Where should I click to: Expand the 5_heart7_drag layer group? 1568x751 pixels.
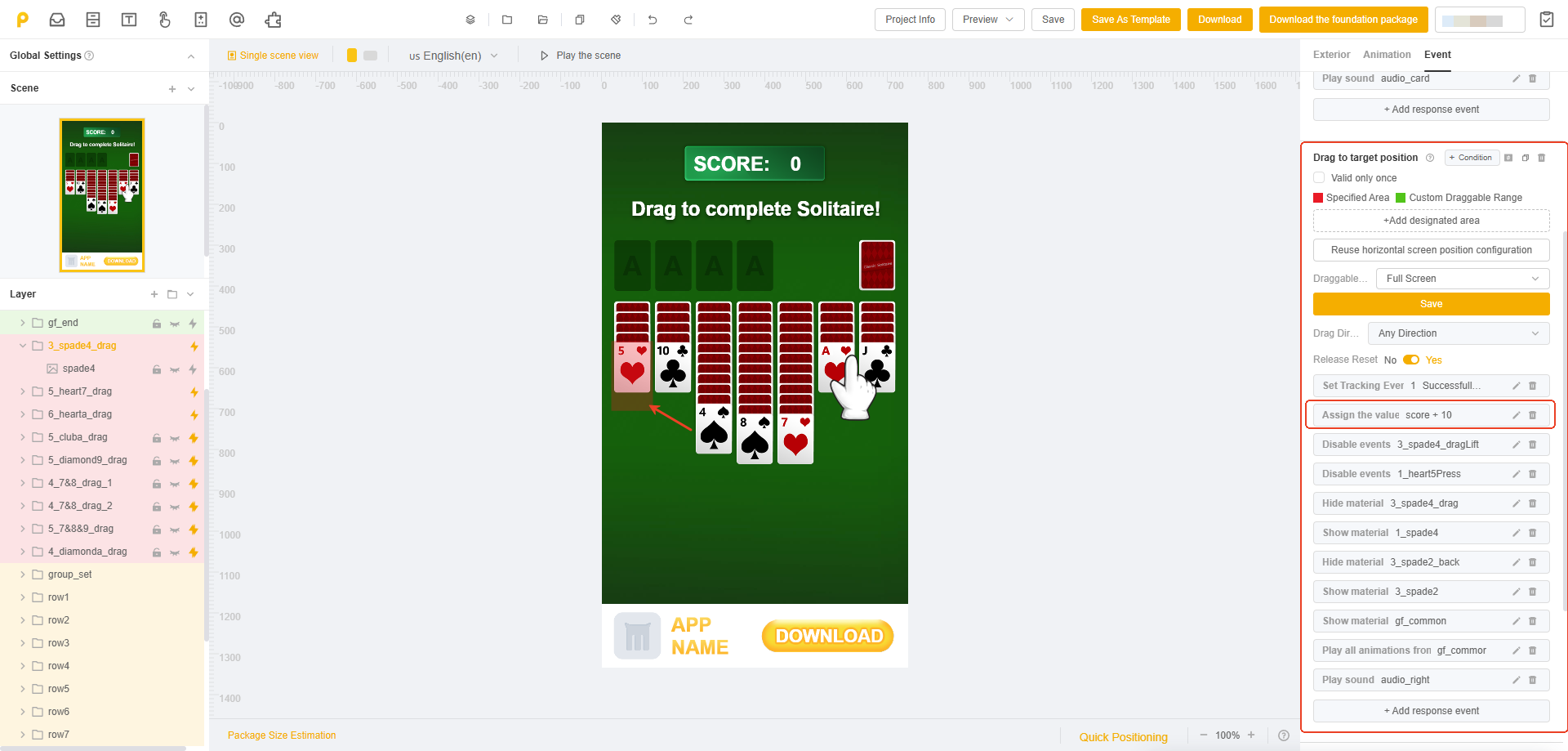pyautogui.click(x=23, y=391)
